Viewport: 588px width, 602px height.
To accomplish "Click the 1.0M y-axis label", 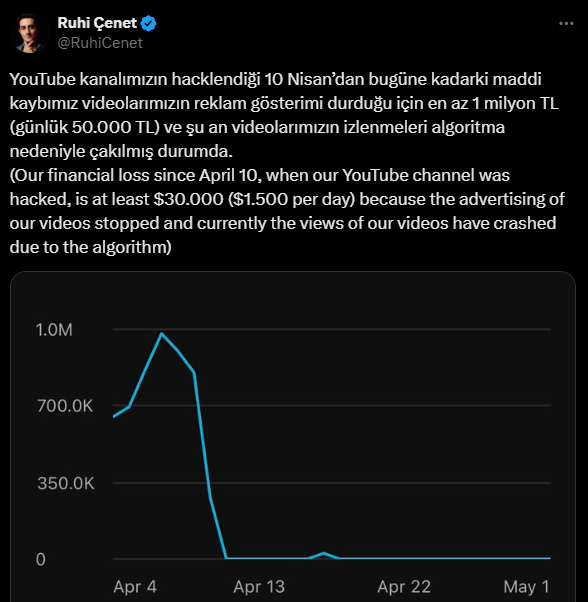I will tap(54, 330).
